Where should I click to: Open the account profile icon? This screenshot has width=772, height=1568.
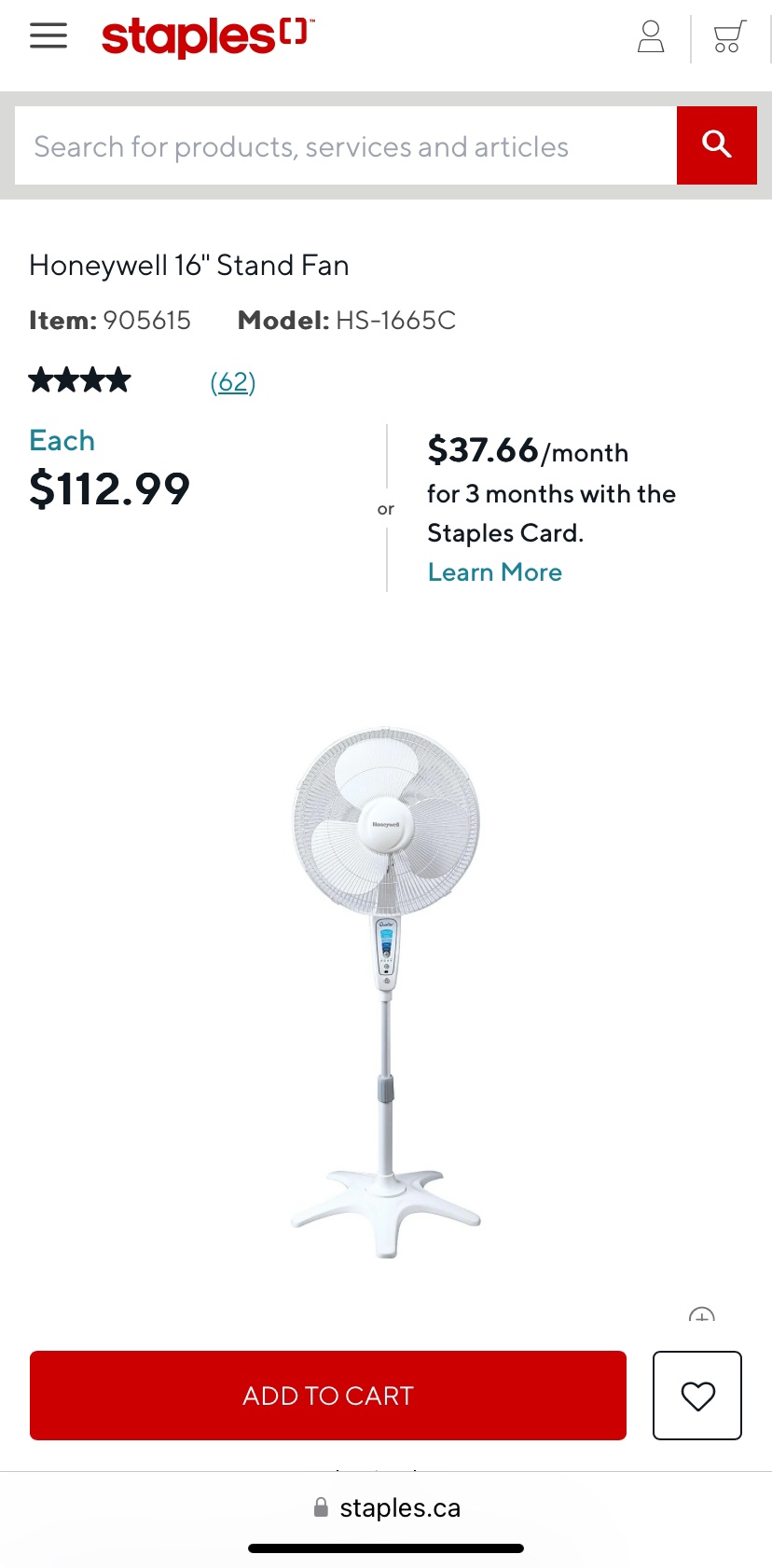click(651, 37)
